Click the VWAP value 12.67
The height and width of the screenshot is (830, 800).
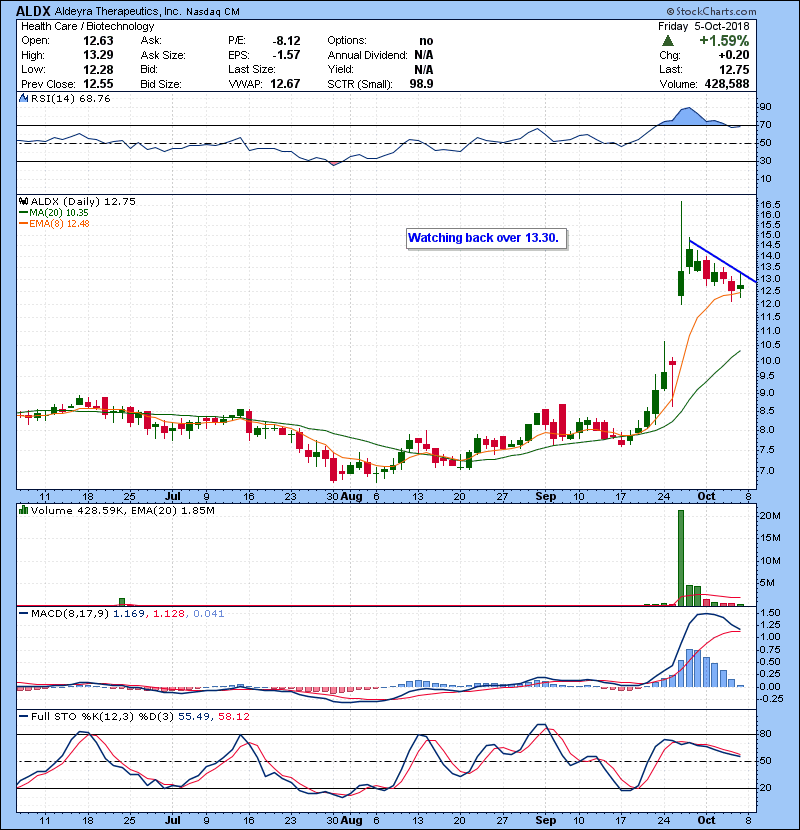coord(285,84)
